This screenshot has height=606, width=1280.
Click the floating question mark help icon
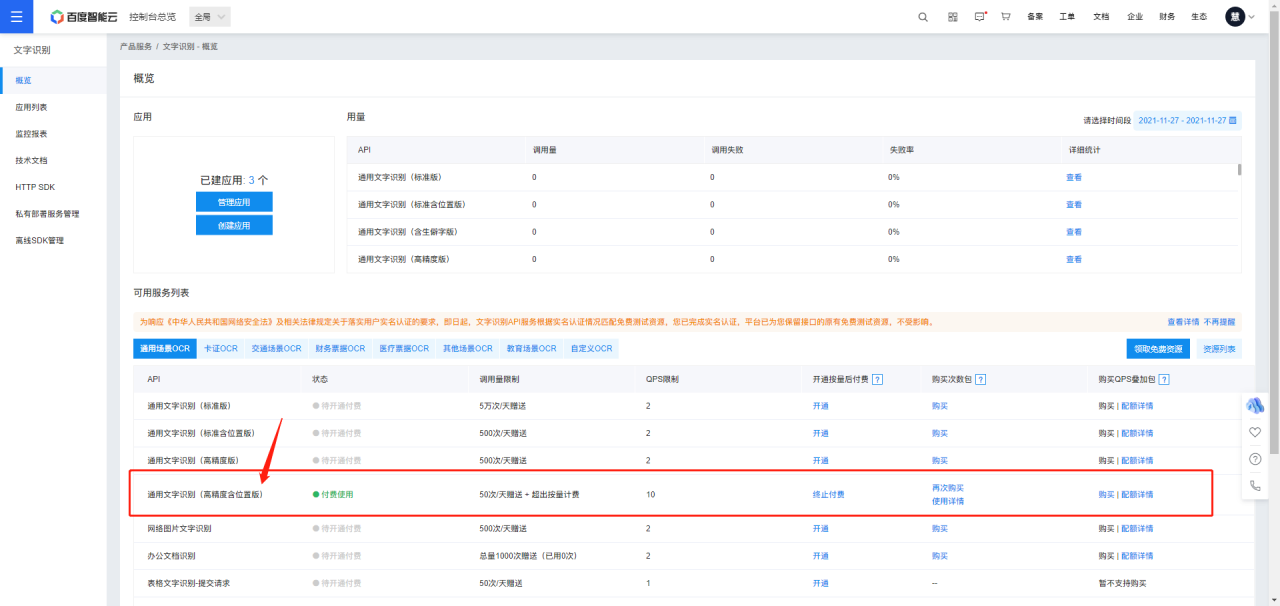[x=1255, y=459]
